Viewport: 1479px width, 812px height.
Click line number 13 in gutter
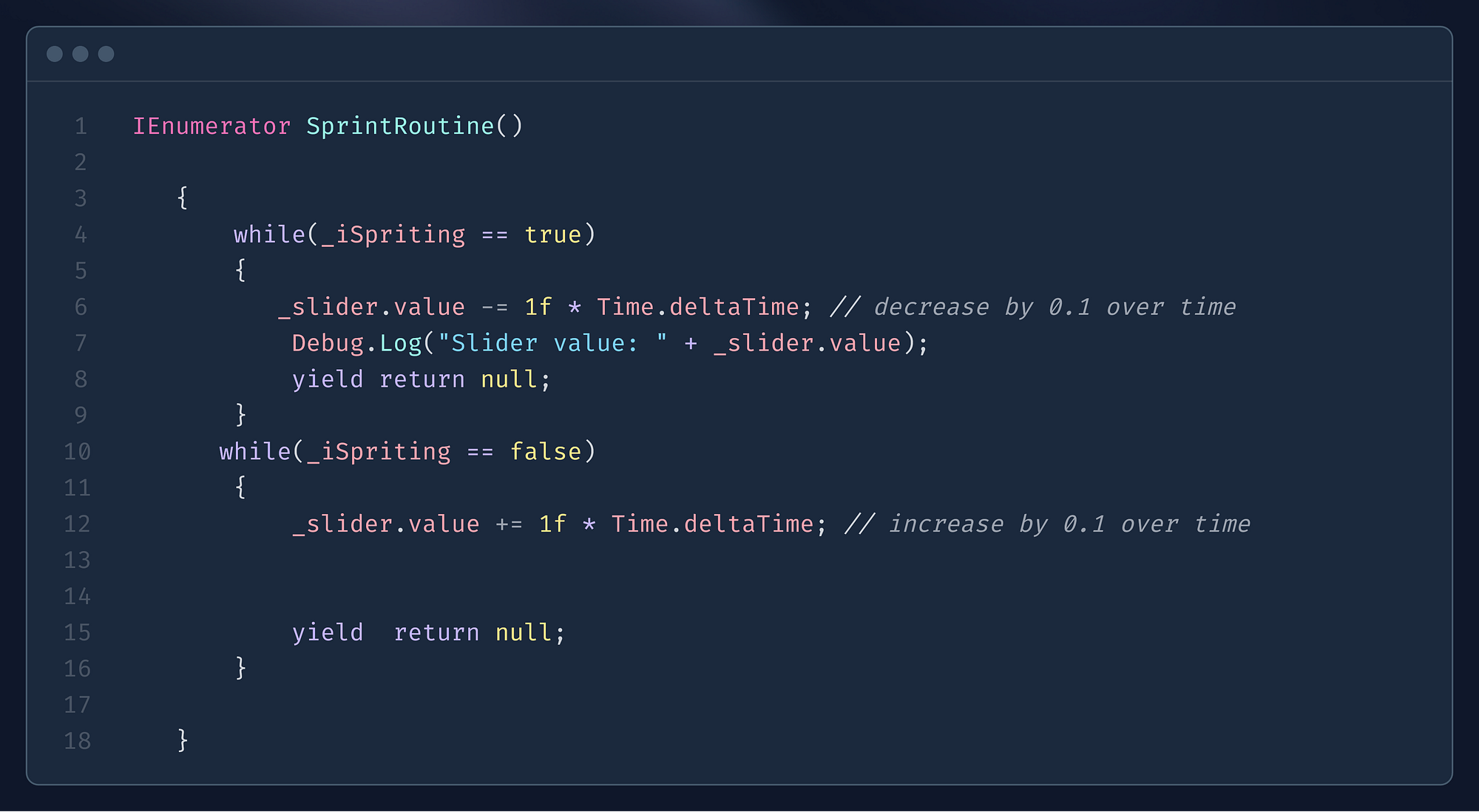(77, 561)
